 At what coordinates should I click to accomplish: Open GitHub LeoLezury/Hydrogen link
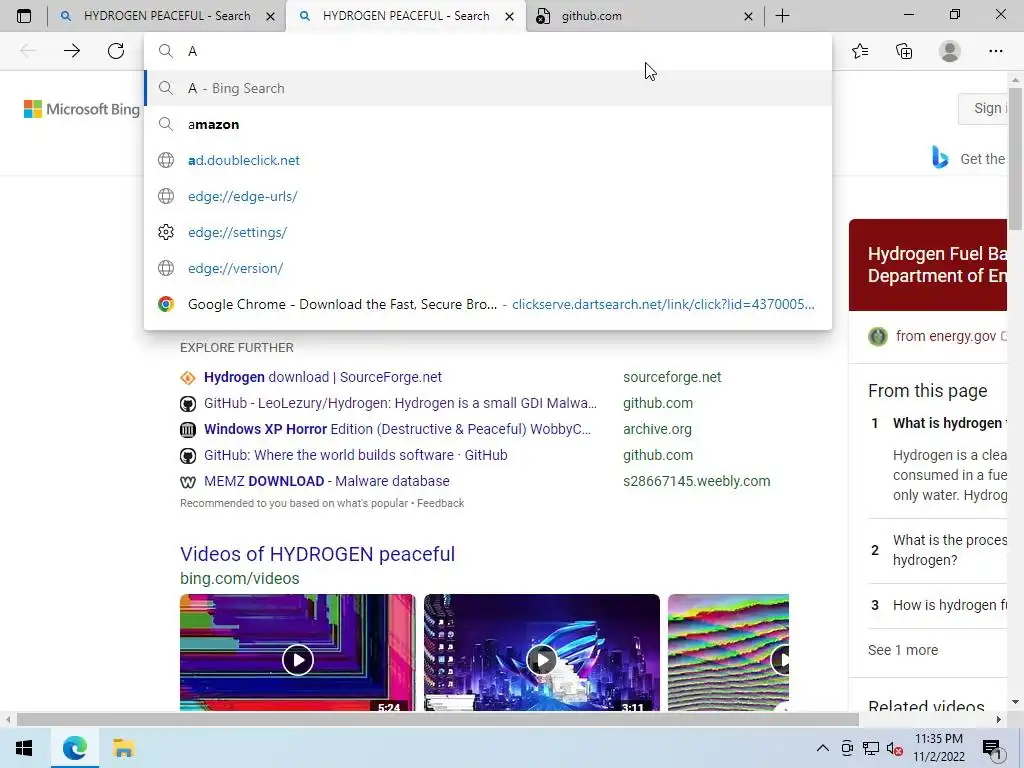coord(400,403)
